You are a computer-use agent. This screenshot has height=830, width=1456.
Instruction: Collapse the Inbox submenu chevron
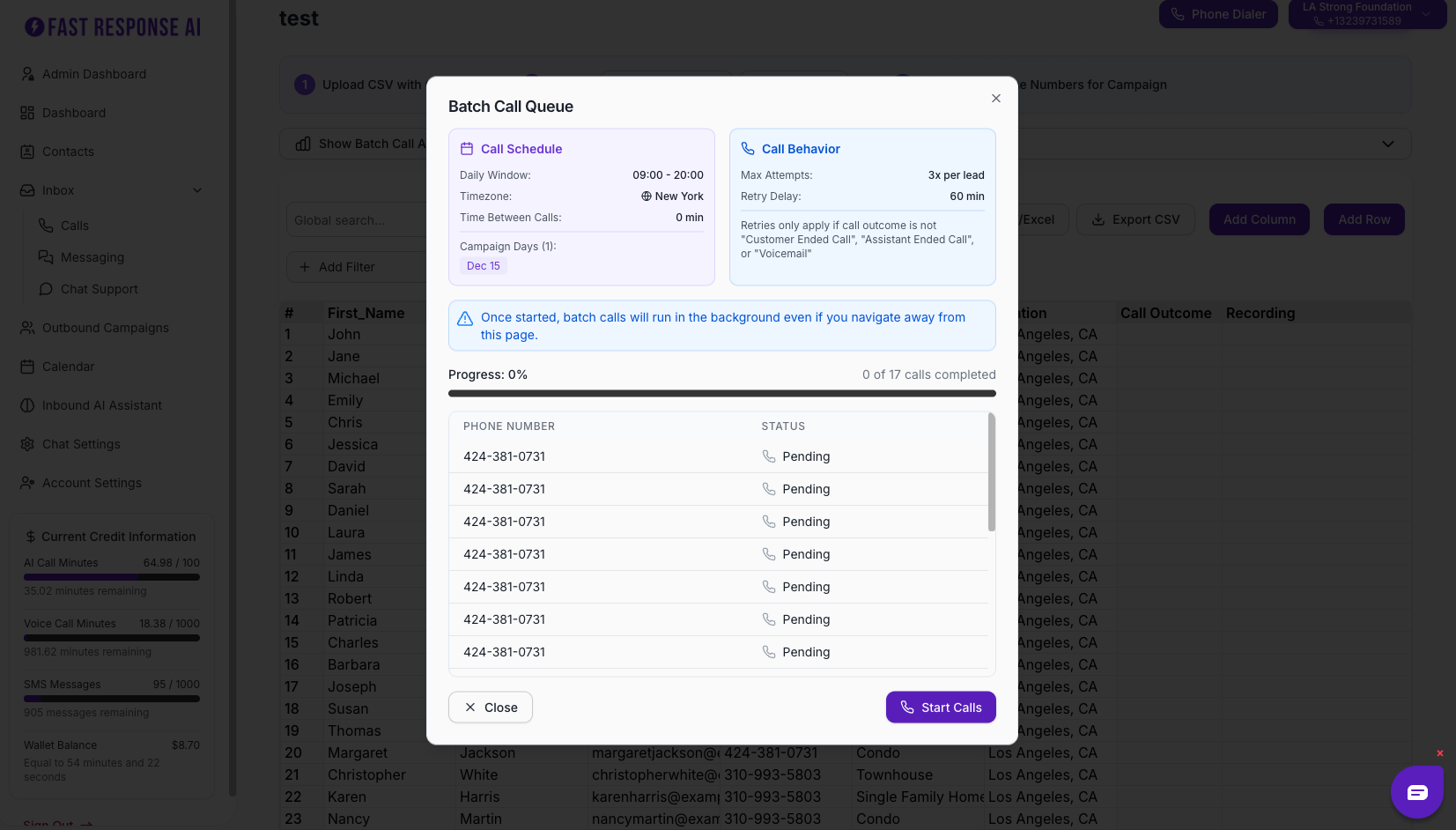coord(197,190)
